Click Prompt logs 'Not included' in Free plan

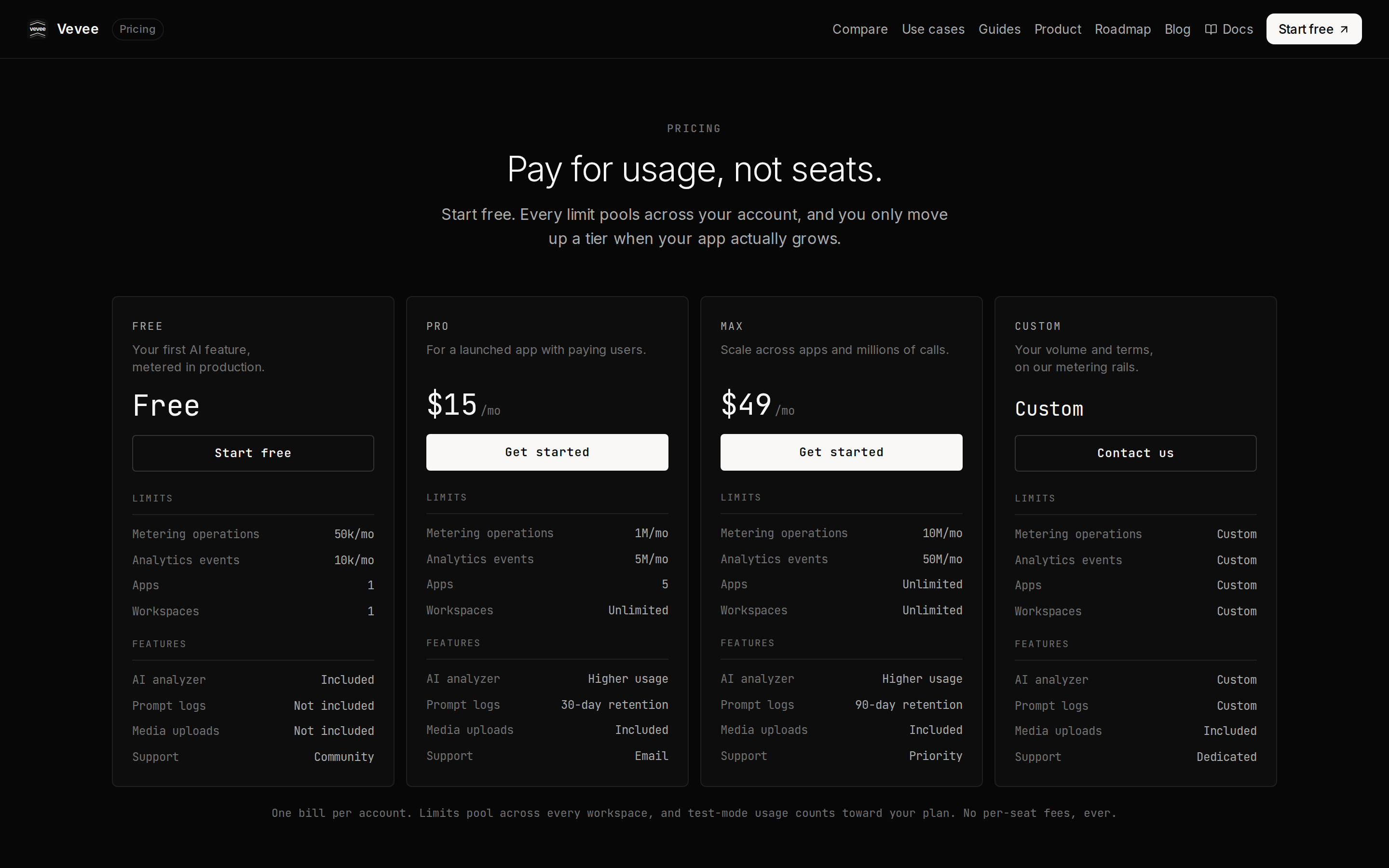pyautogui.click(x=334, y=705)
